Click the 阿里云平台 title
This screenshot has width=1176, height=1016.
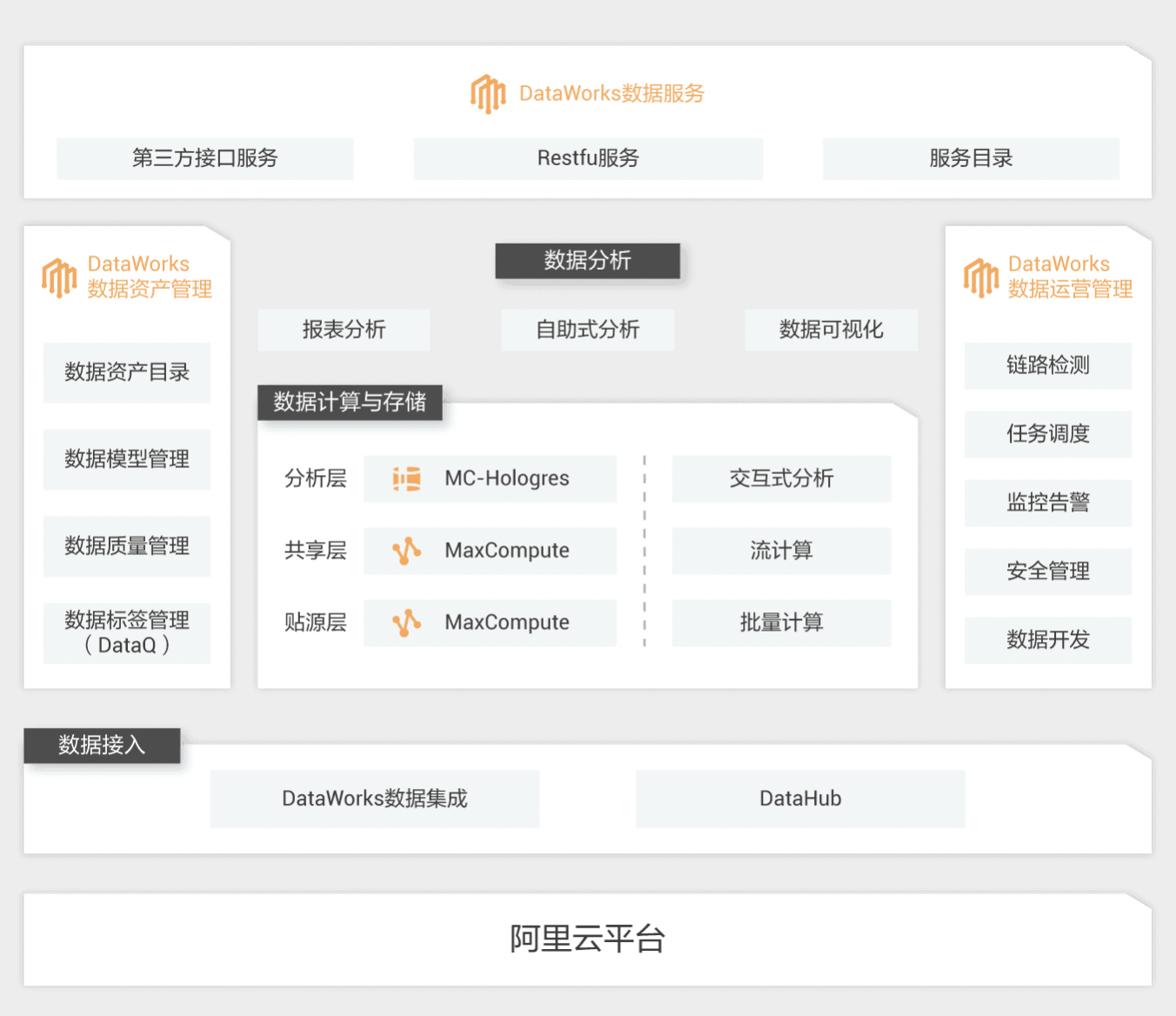587,939
